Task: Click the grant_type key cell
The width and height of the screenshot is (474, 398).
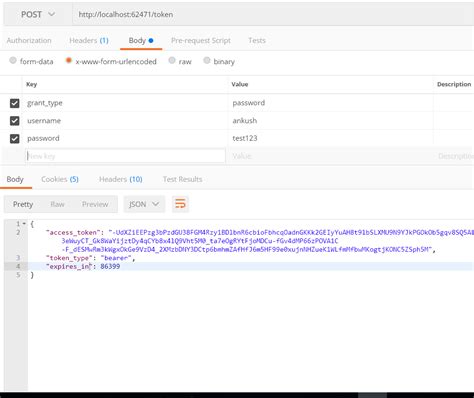Action: (125, 103)
